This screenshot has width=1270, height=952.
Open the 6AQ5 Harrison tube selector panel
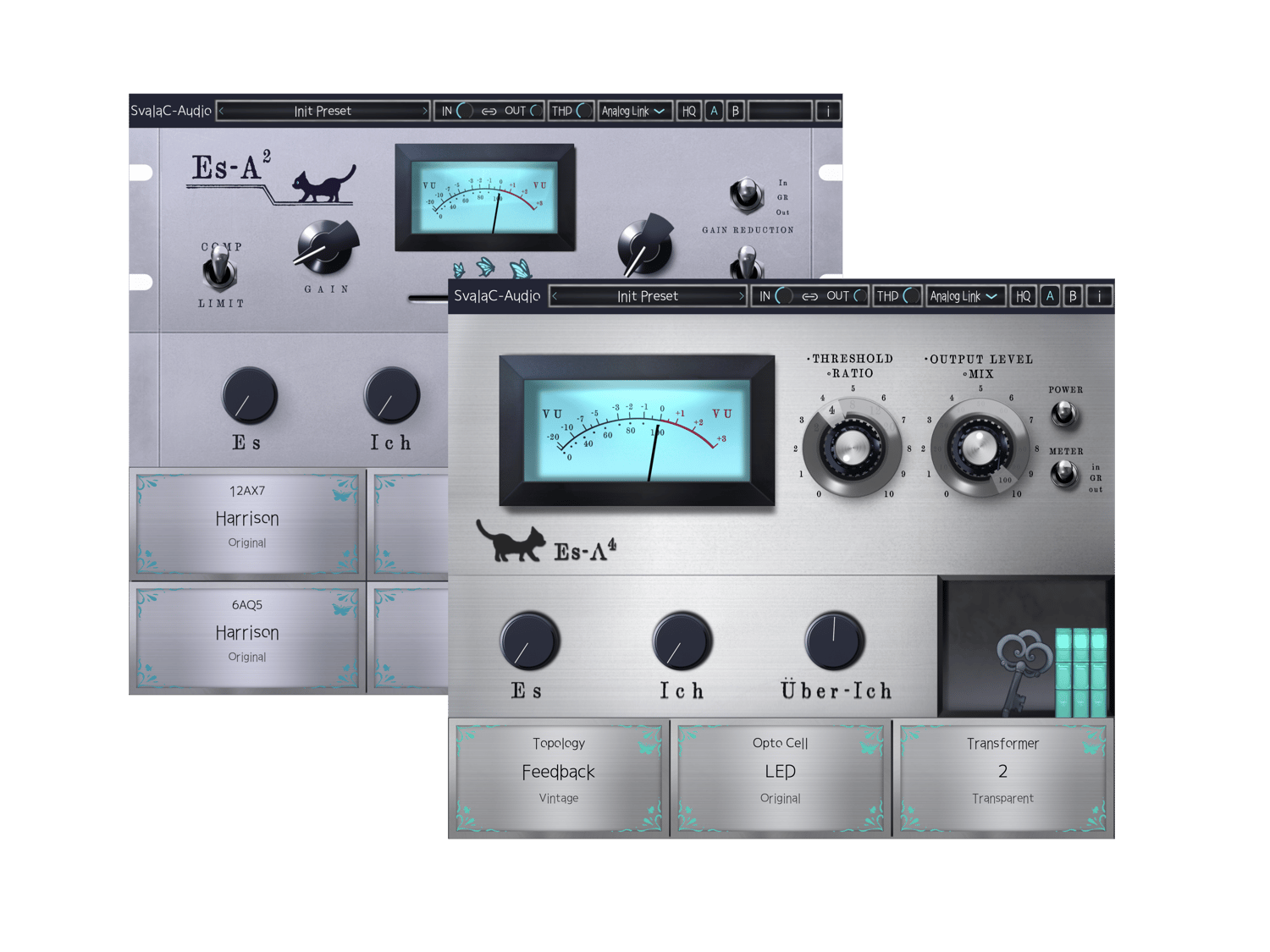(247, 637)
